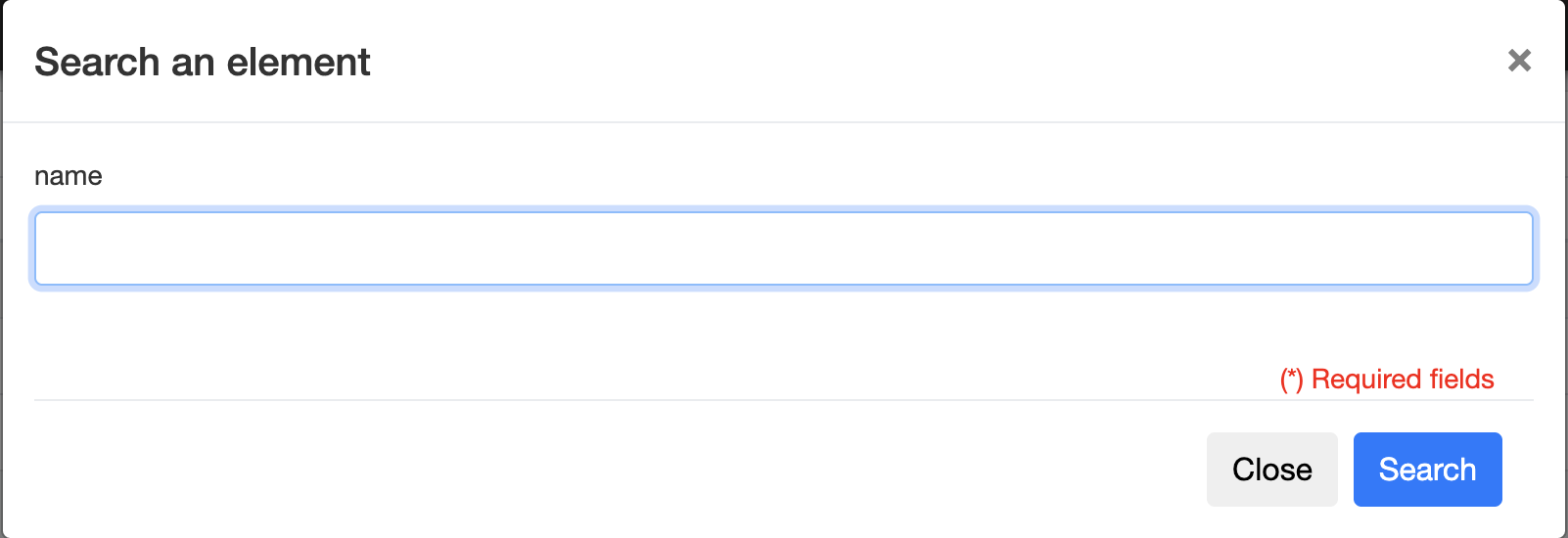
Task: Click the red Required fields note
Action: click(1386, 380)
